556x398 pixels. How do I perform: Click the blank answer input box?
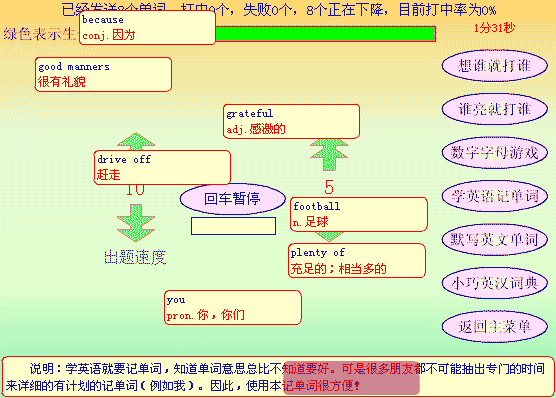[x=233, y=226]
